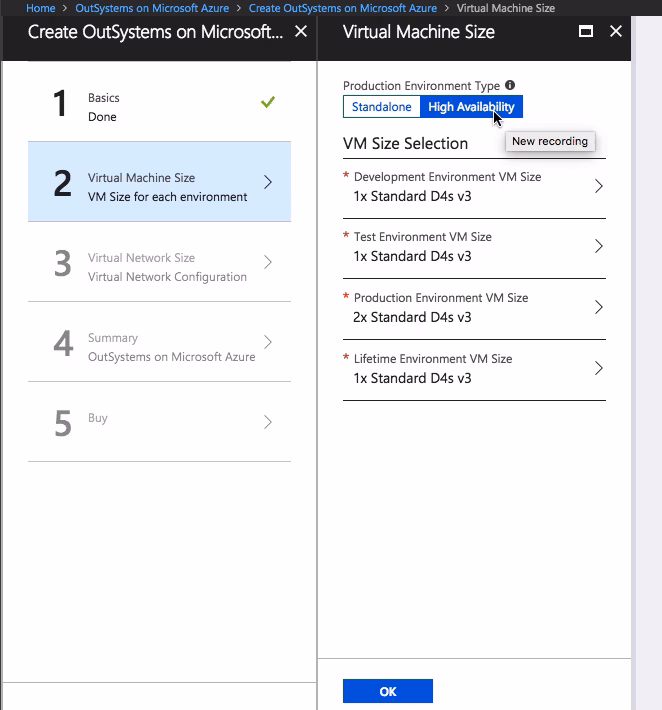
Task: Select the High Availability environment type
Action: pyautogui.click(x=471, y=107)
